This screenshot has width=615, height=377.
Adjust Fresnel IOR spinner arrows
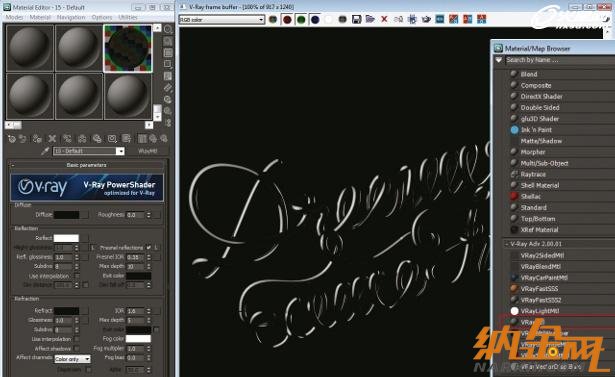[x=149, y=257]
